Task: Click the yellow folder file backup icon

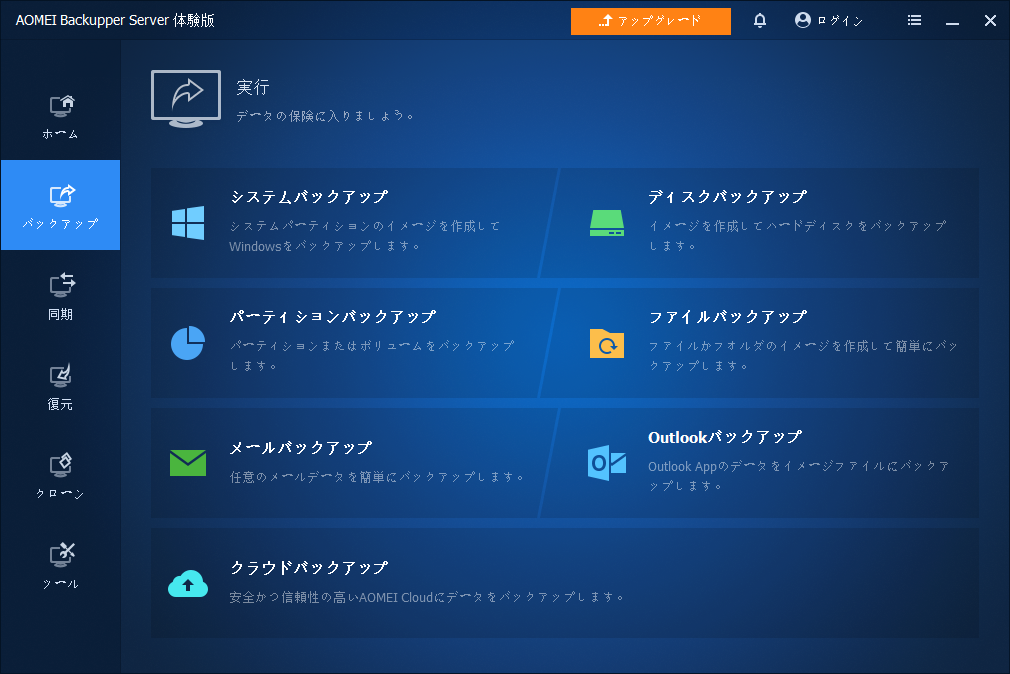Action: coord(607,343)
